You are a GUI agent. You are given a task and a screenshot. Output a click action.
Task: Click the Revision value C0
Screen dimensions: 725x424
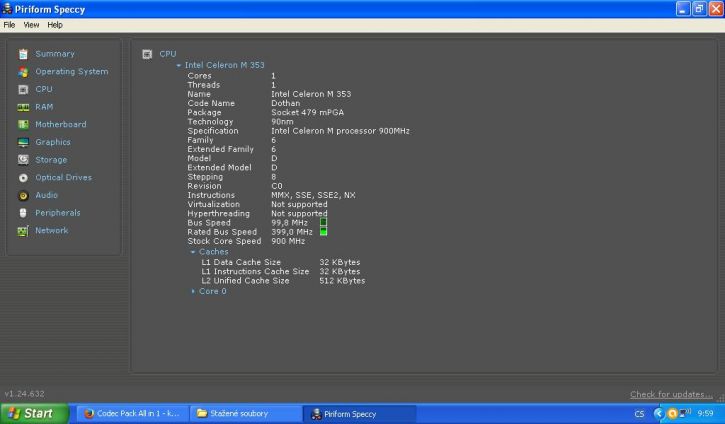[276, 186]
